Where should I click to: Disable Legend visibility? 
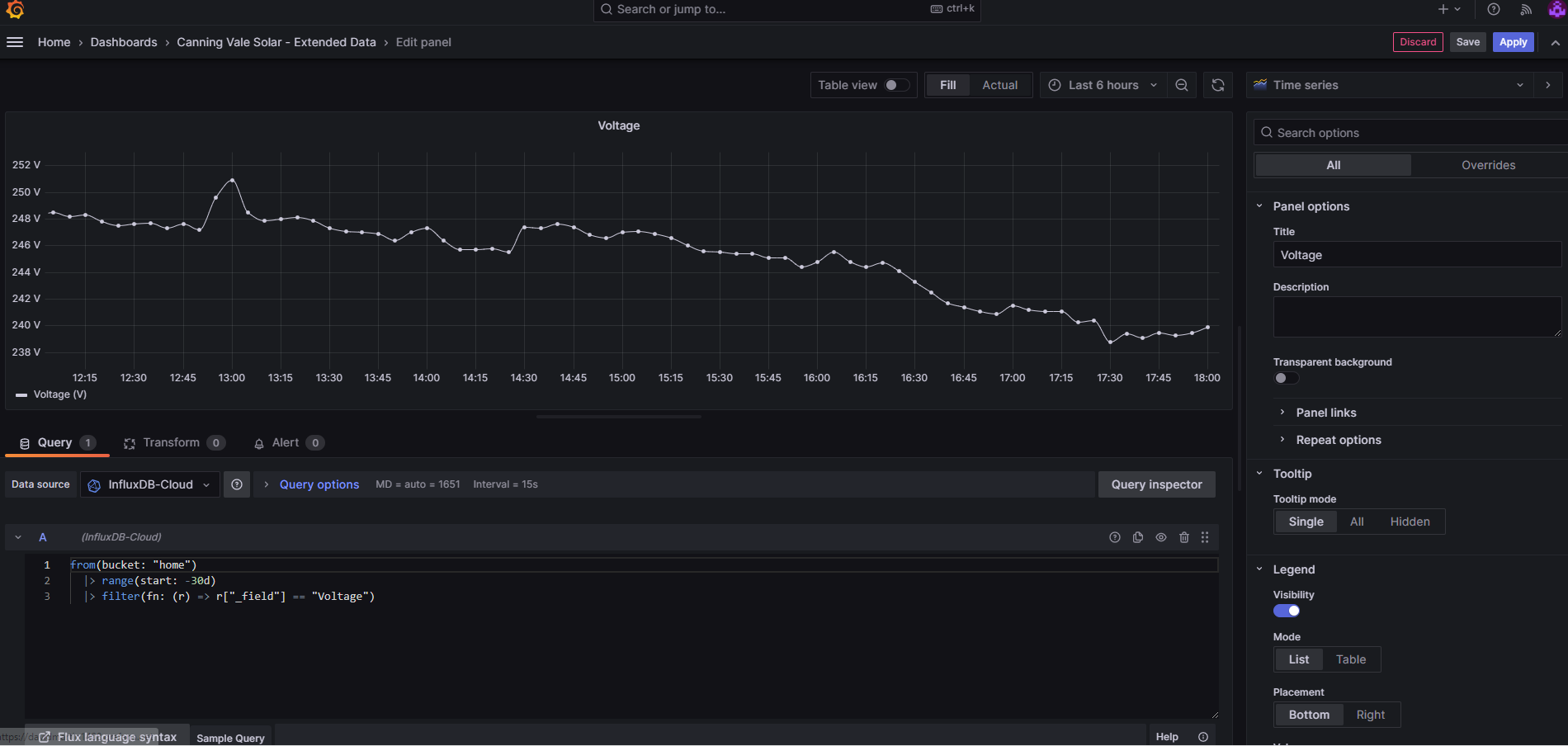tap(1287, 611)
